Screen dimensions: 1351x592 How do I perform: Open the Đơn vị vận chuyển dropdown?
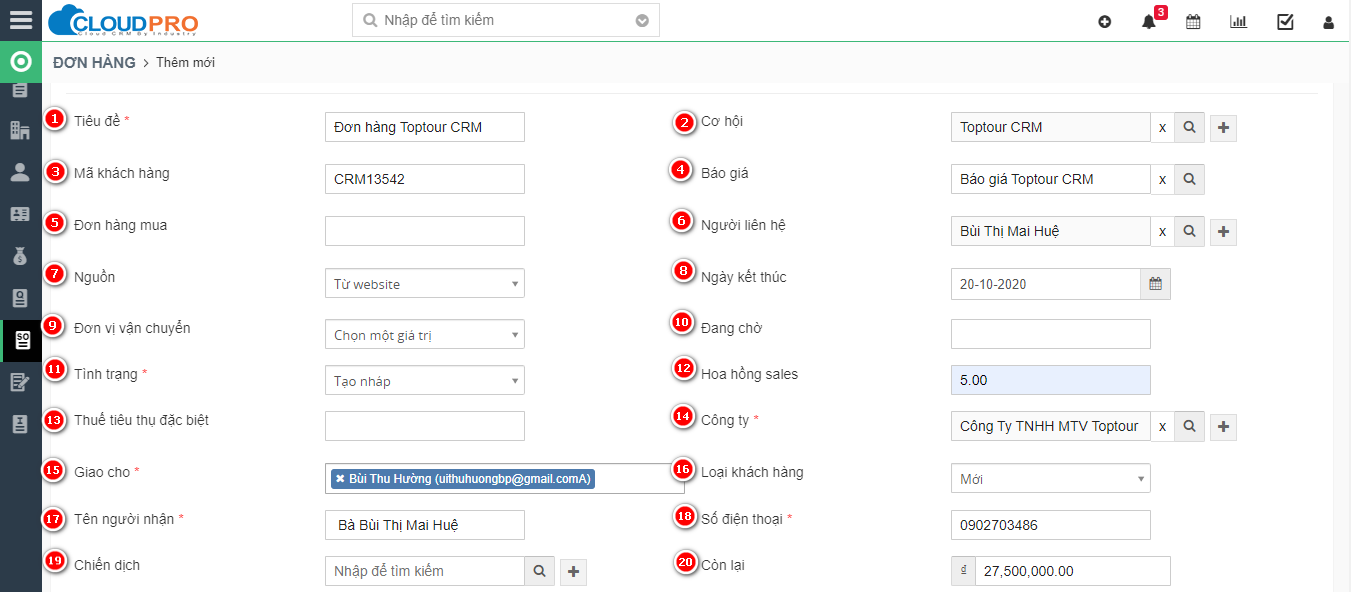(425, 336)
